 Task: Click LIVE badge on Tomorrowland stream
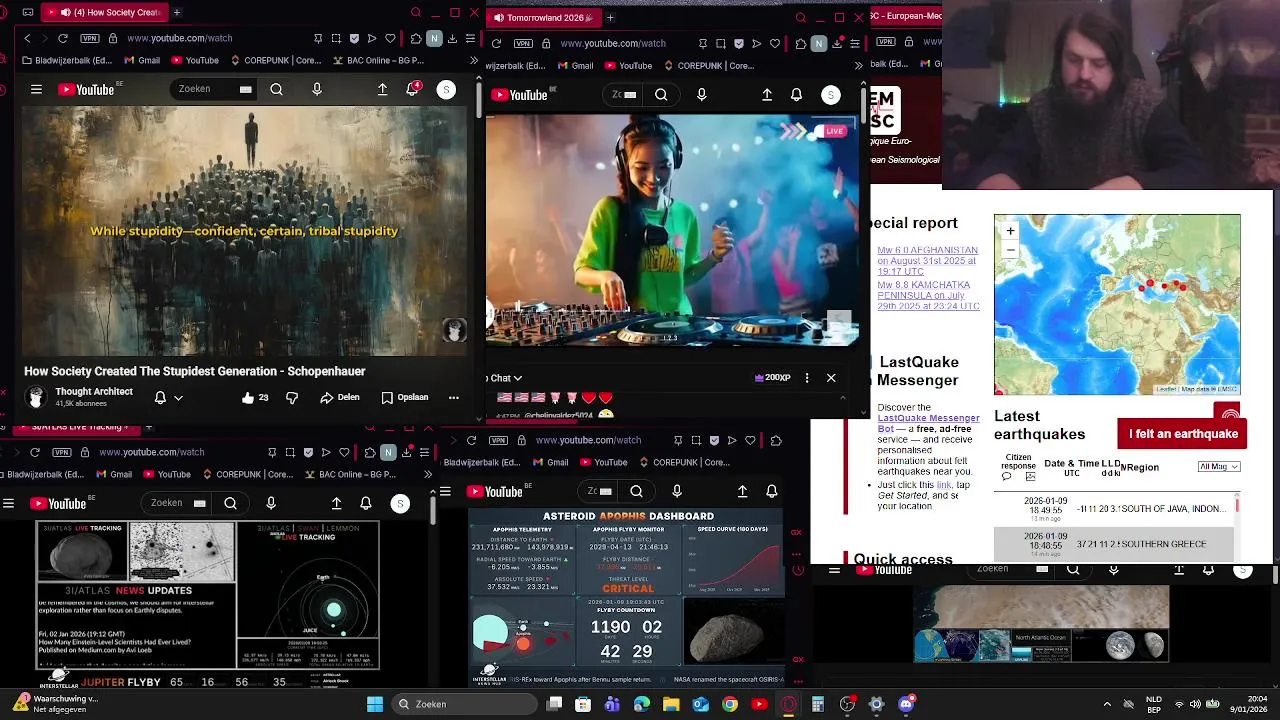point(832,131)
